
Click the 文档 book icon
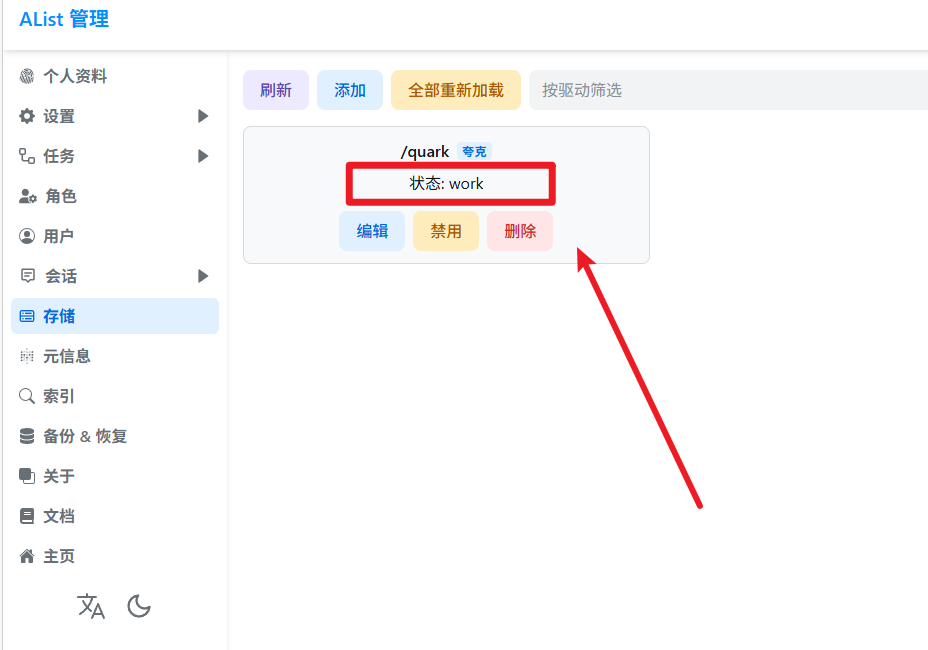click(27, 516)
